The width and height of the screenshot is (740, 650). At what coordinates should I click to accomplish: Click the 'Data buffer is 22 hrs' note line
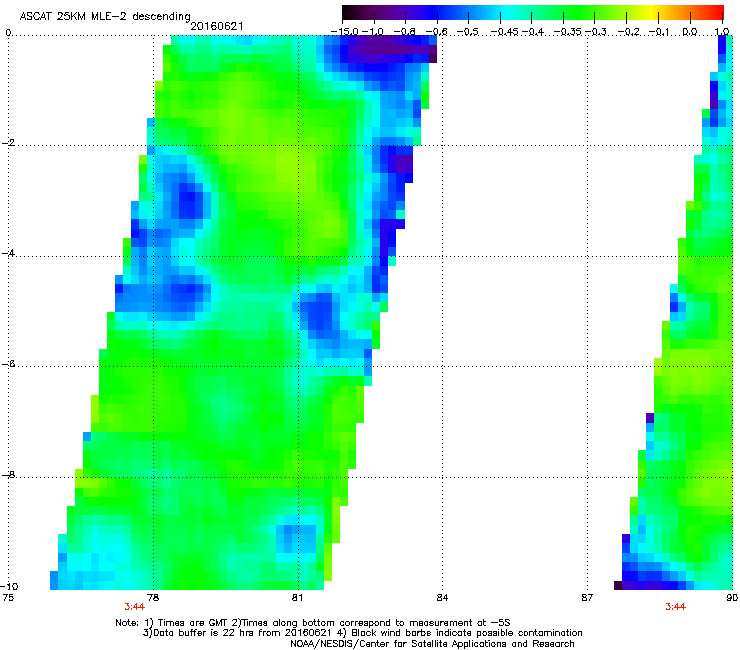pyautogui.click(x=362, y=633)
